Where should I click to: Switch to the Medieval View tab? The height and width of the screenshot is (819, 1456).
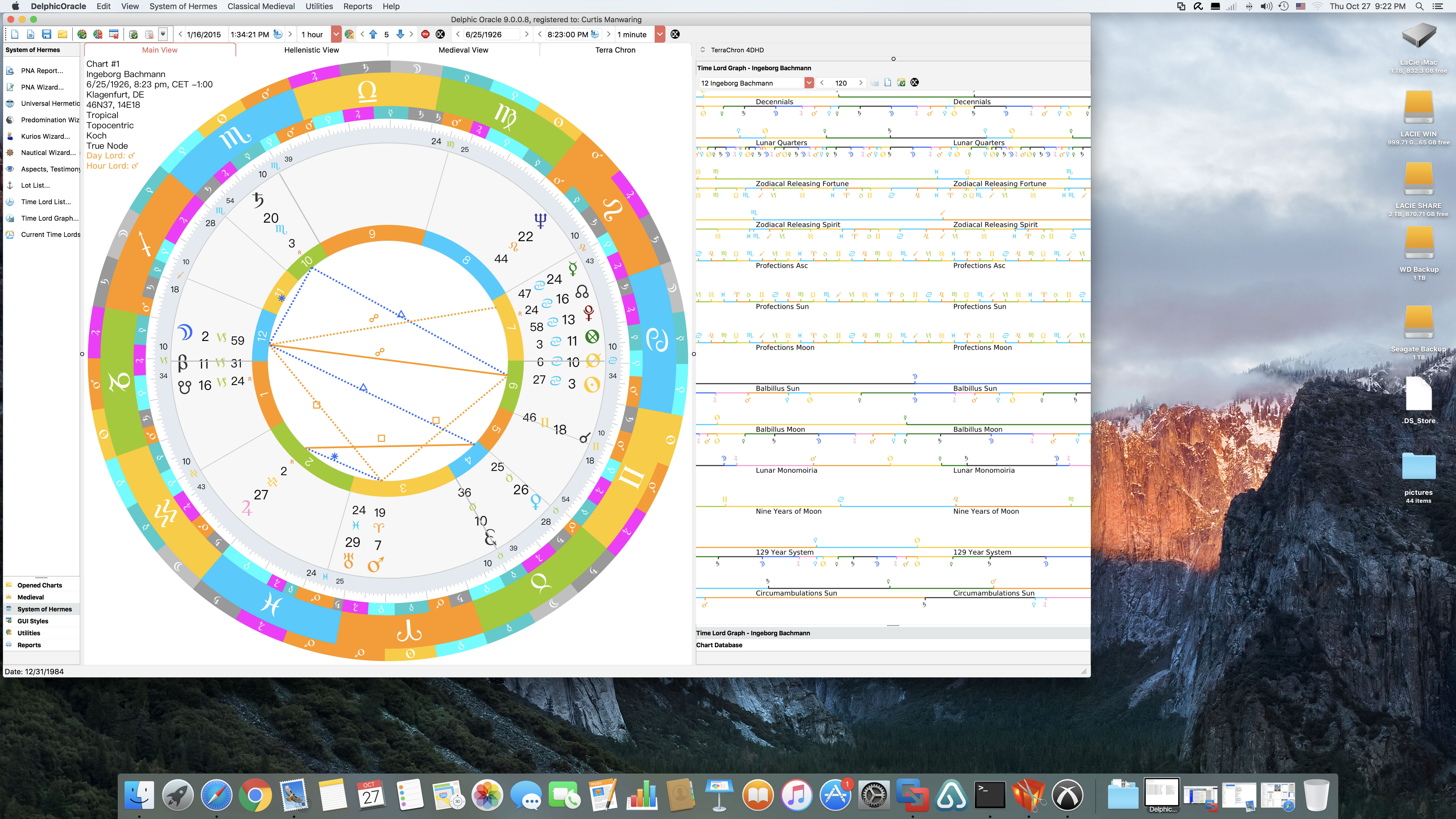pyautogui.click(x=464, y=50)
